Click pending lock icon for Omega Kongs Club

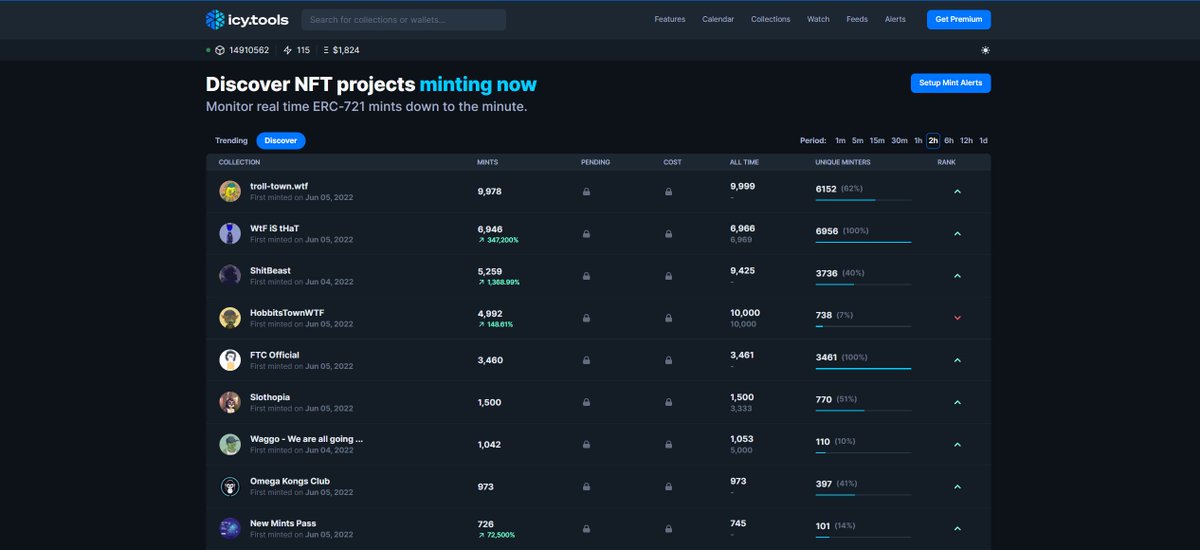pos(586,486)
